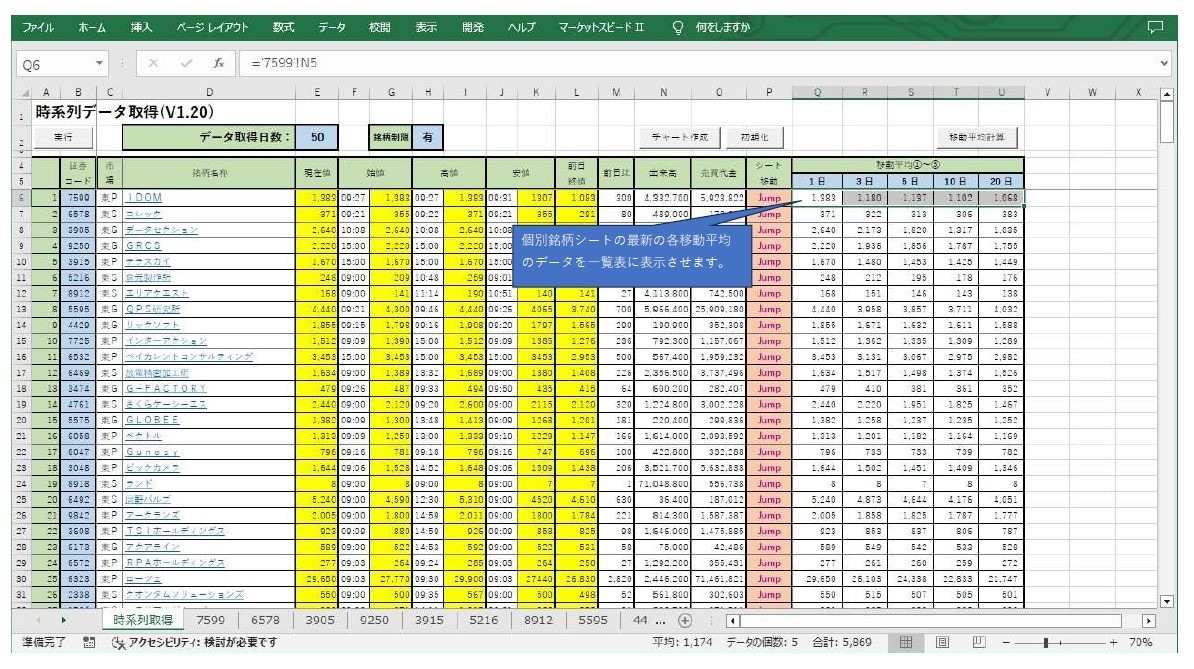Open the G-FACTORY stock name link
Viewport: 1194px width, 669px height.
click(166, 388)
